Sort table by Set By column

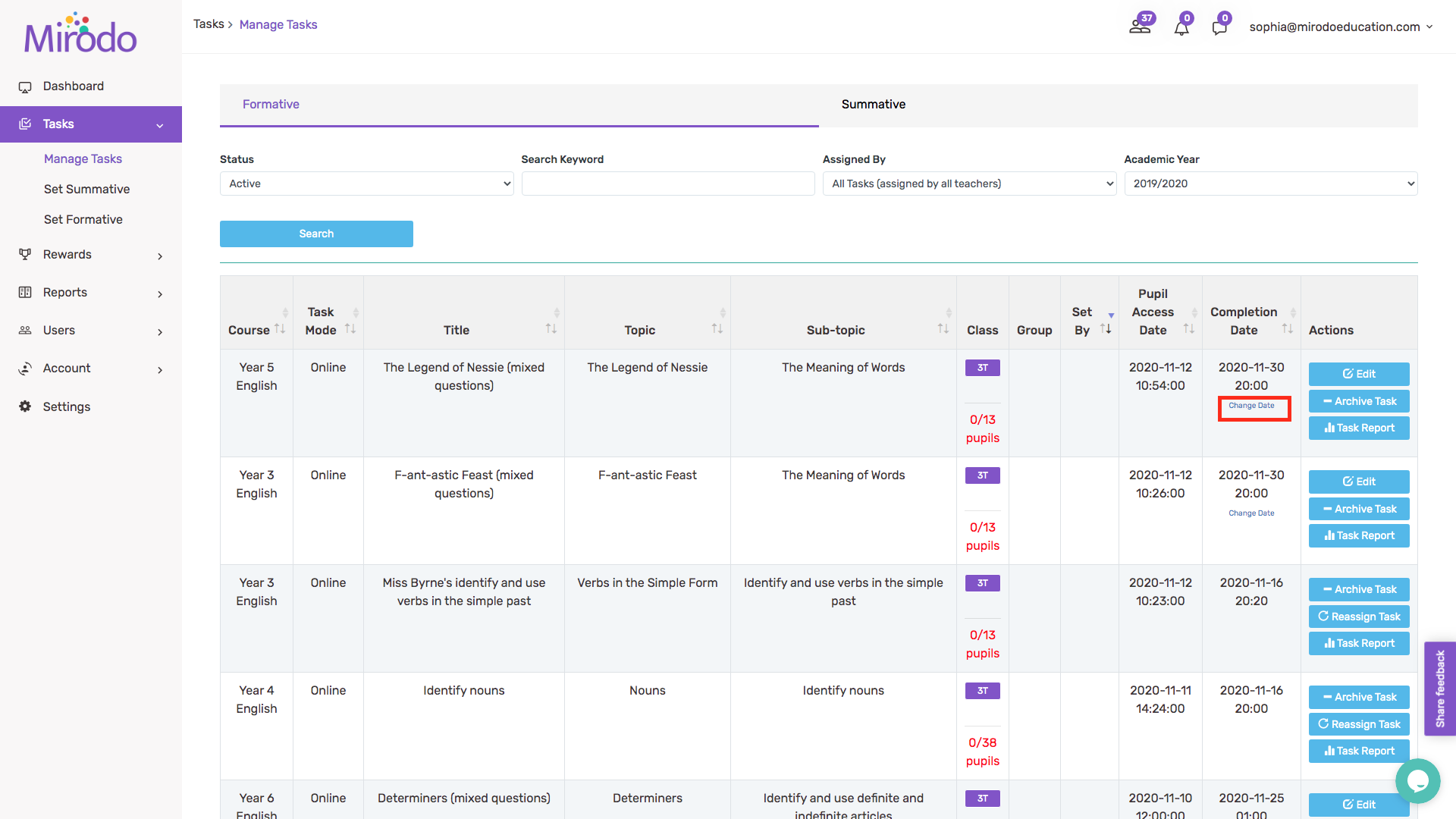click(1106, 328)
